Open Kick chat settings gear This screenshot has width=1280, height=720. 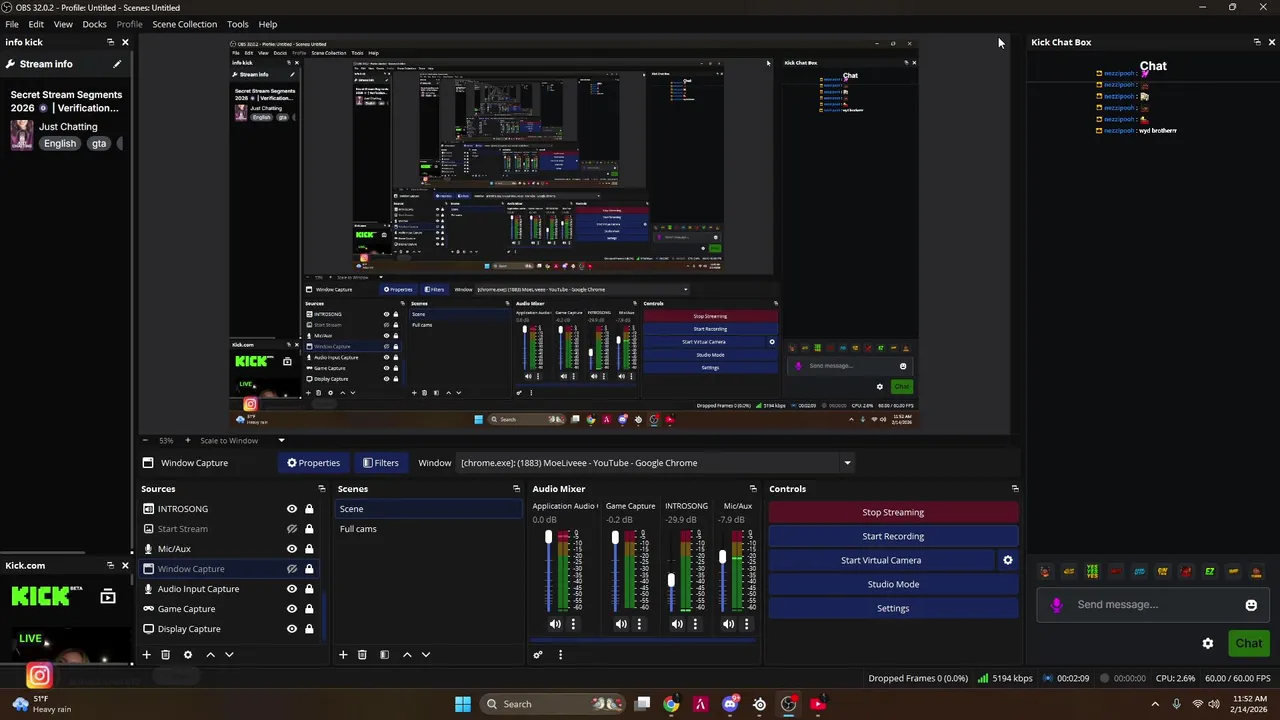(1208, 643)
